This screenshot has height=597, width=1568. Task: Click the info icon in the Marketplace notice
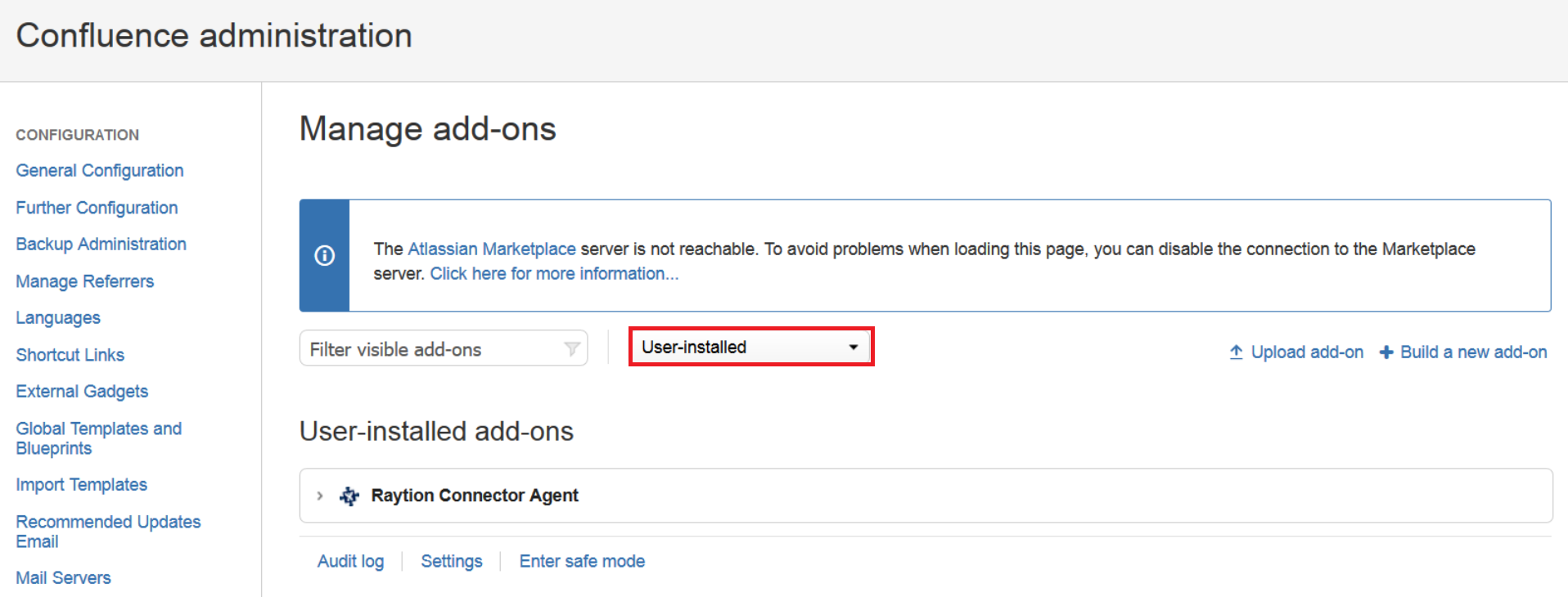(324, 256)
